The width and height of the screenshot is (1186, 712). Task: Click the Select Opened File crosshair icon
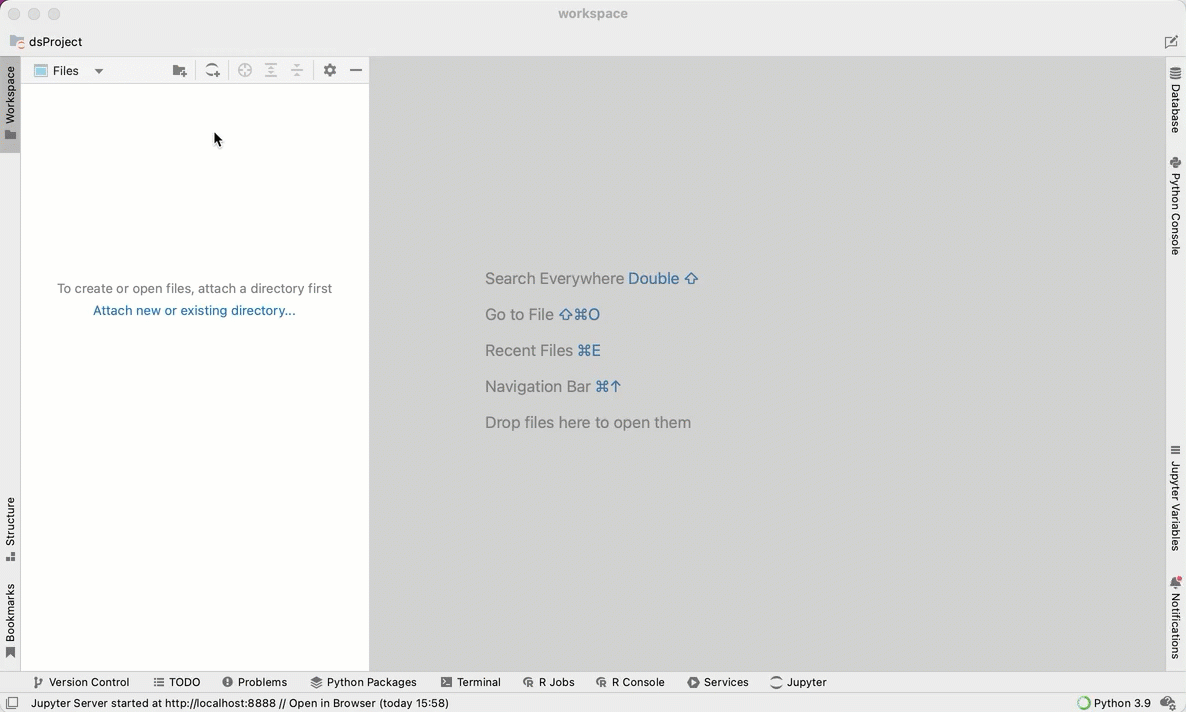tap(244, 70)
